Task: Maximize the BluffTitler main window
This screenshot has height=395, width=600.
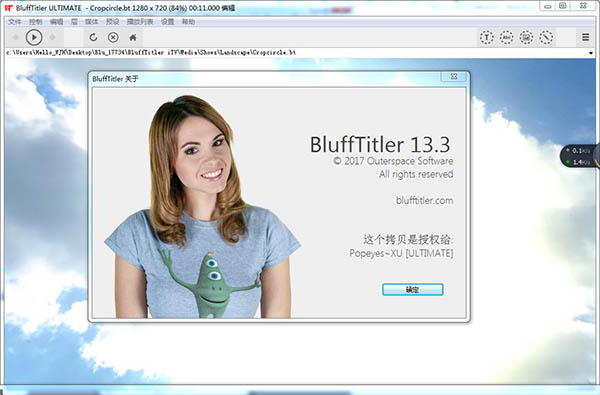Action: [562, 6]
